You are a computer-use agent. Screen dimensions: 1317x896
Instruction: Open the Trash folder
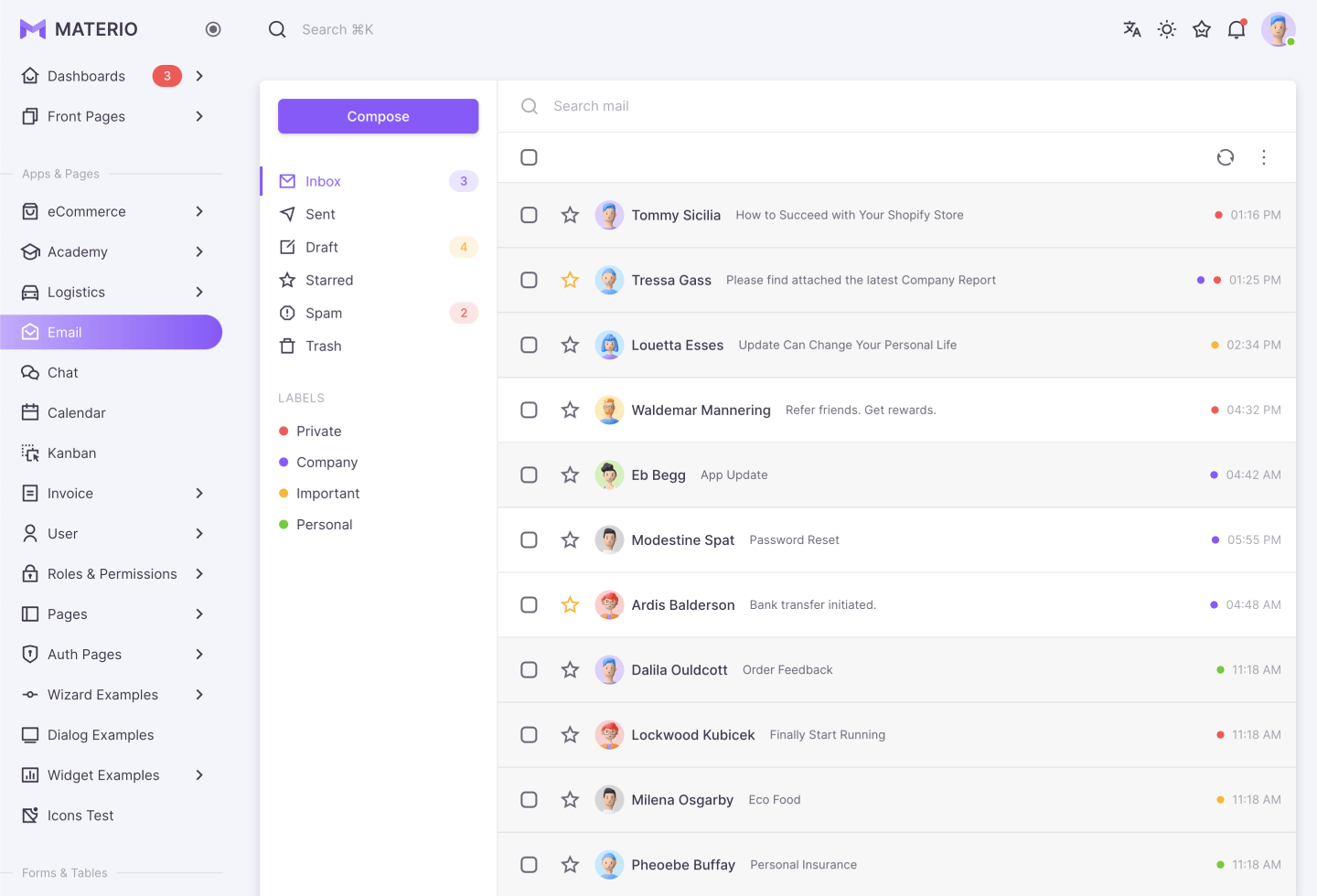pos(378,346)
